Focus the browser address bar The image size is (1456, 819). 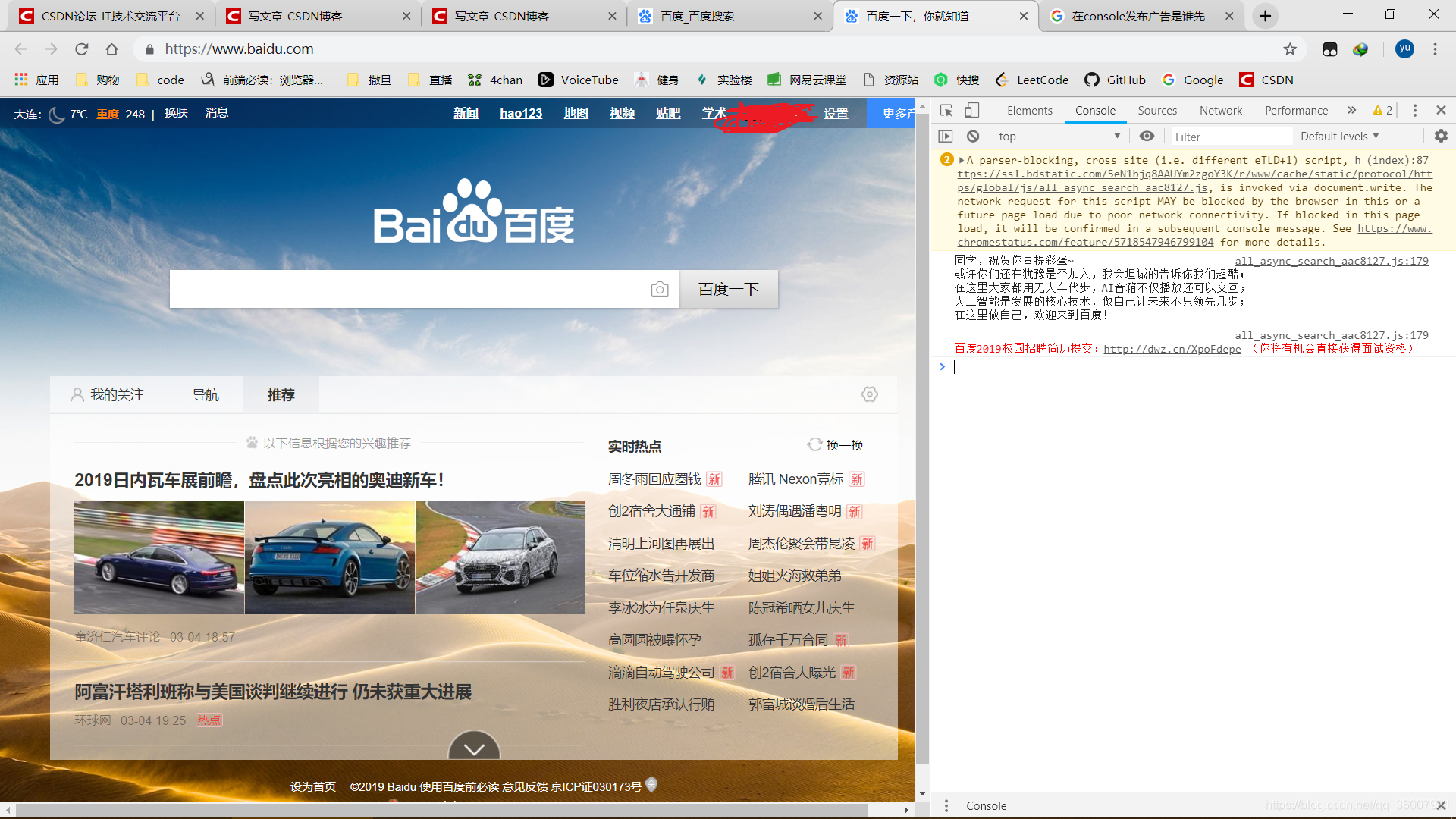coord(713,49)
